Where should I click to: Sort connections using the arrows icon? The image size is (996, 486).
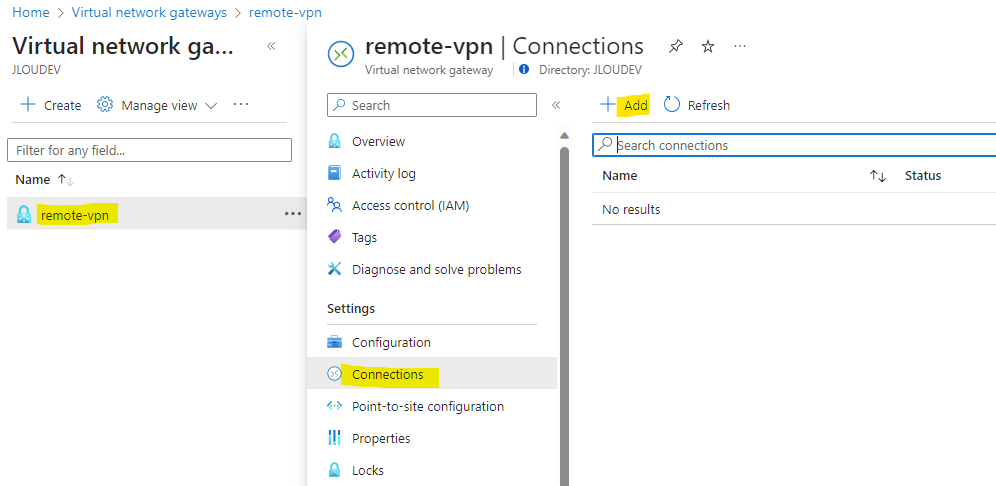click(x=878, y=176)
